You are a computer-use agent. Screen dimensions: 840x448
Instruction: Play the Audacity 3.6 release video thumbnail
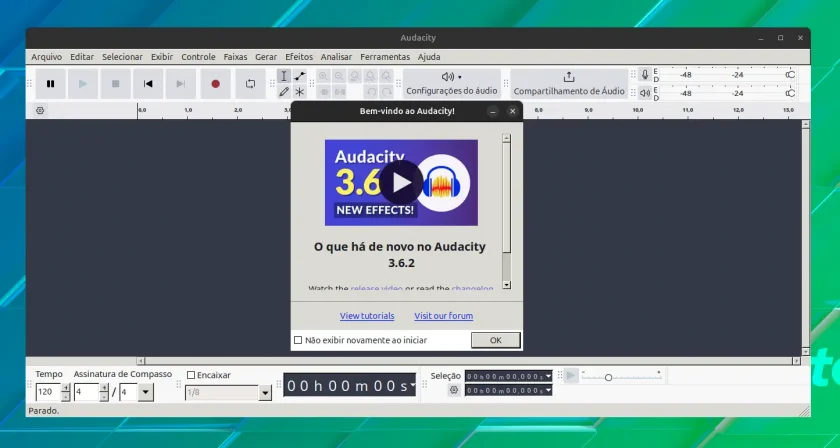pos(401,183)
